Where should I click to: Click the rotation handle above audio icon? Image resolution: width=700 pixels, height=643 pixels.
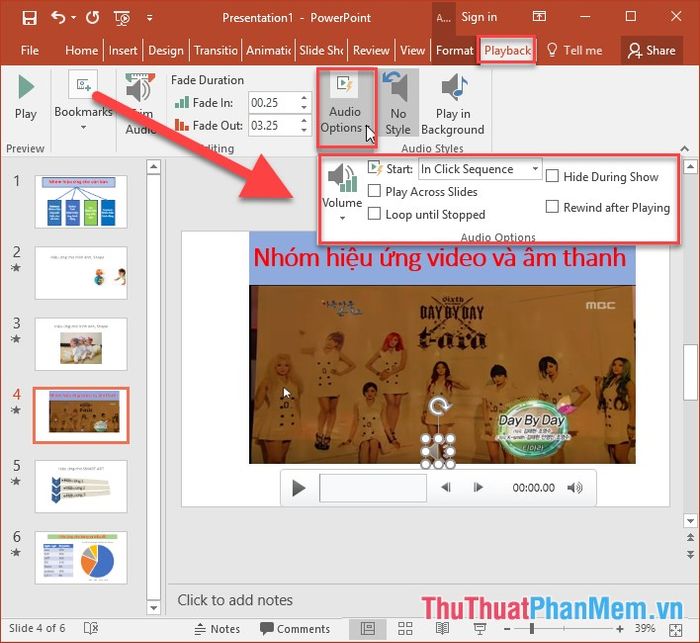(439, 405)
